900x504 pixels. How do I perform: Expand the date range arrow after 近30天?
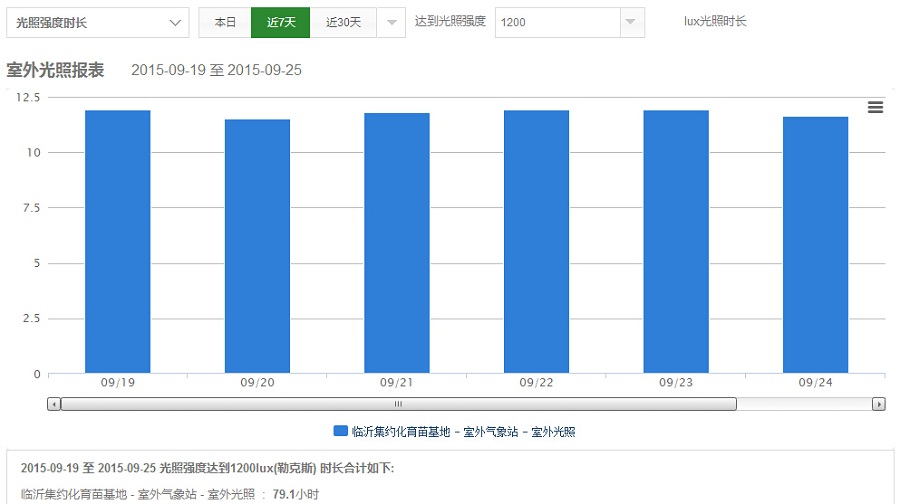point(392,22)
